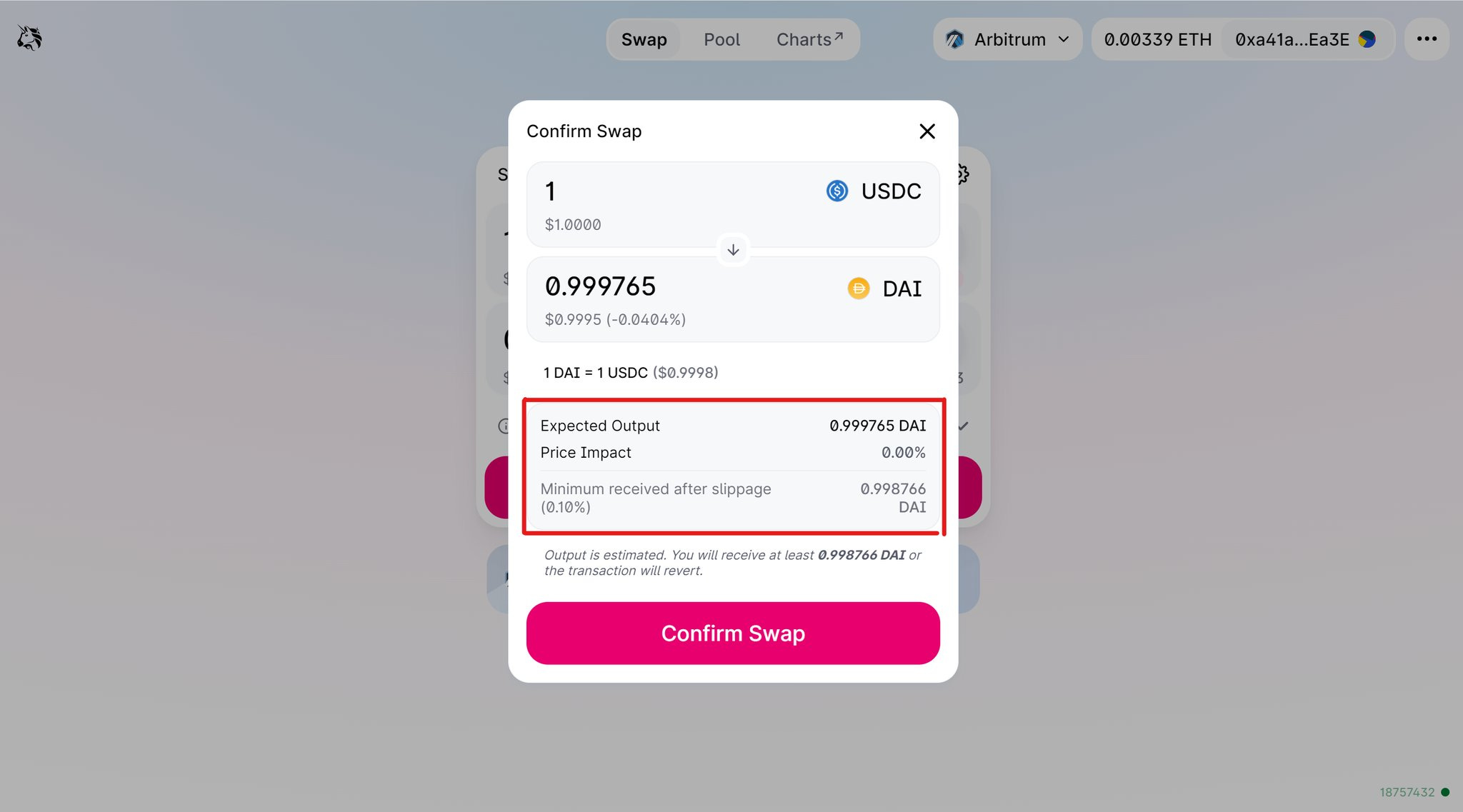Click the 0xa41a...Ea3E wallet address
The width and height of the screenshot is (1463, 812).
1292,39
